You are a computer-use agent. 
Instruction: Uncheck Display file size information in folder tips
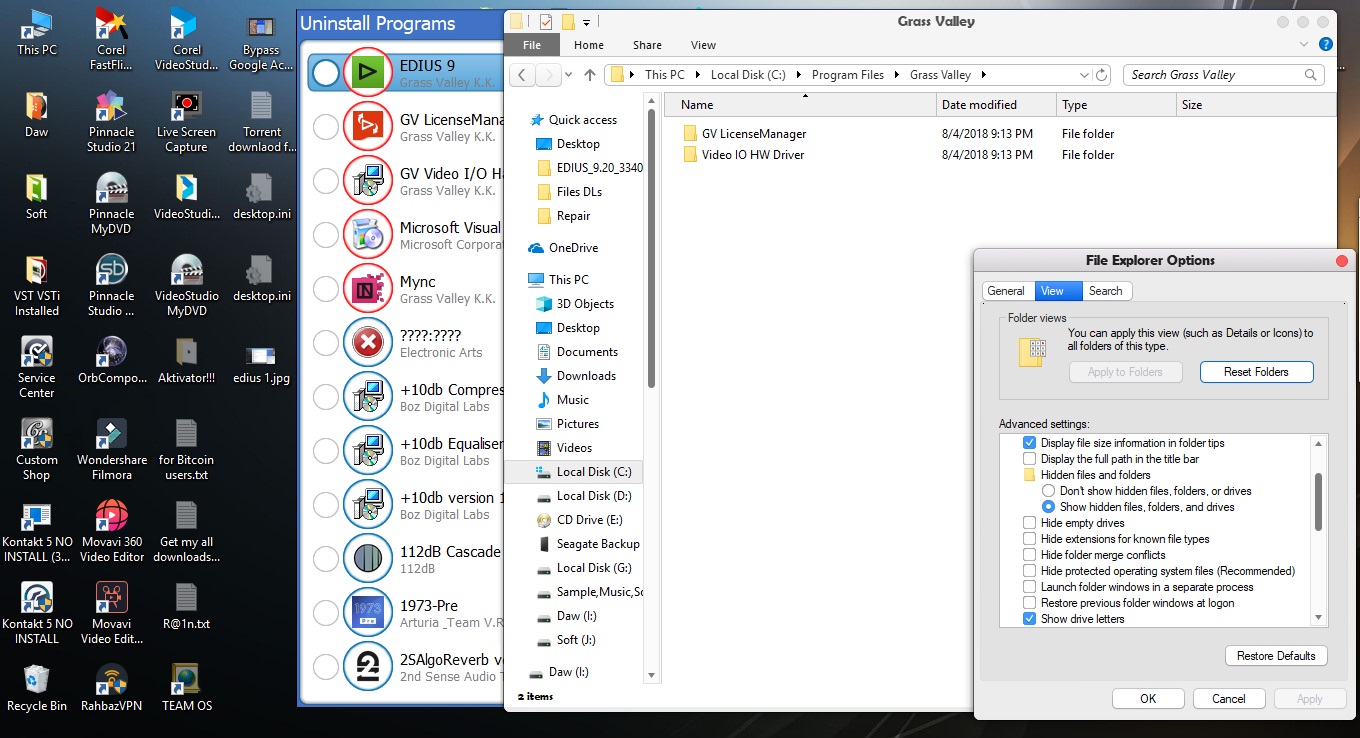[1029, 443]
